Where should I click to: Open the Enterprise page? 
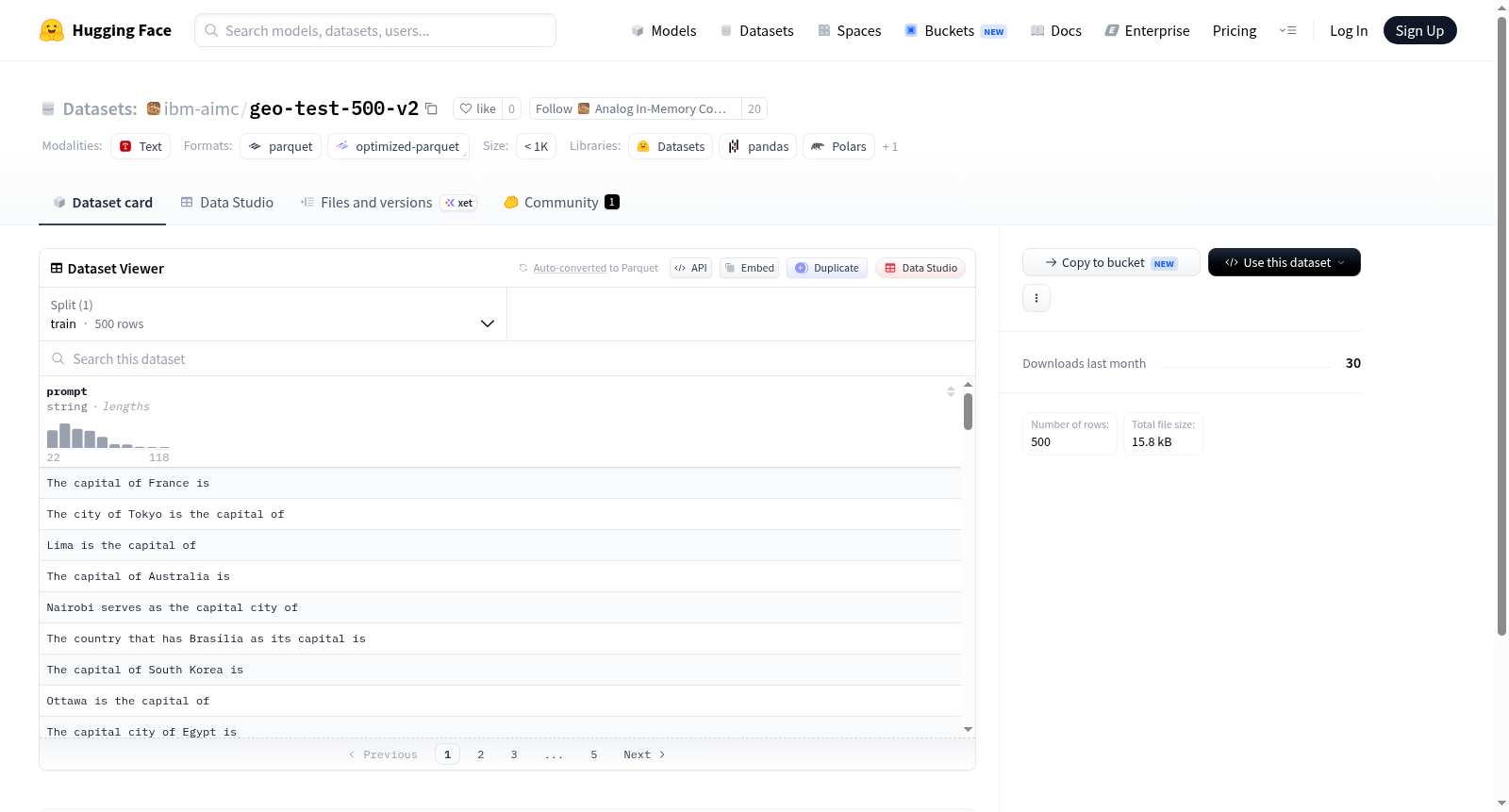click(x=1147, y=30)
